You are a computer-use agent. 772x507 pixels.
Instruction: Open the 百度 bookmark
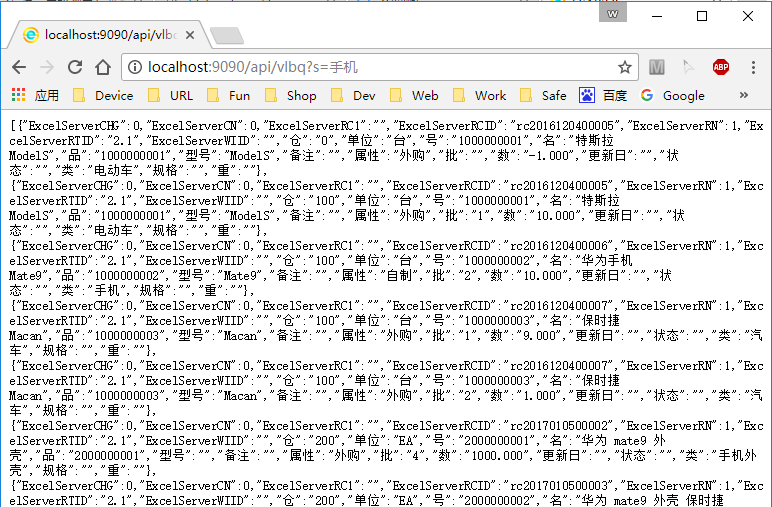603,95
